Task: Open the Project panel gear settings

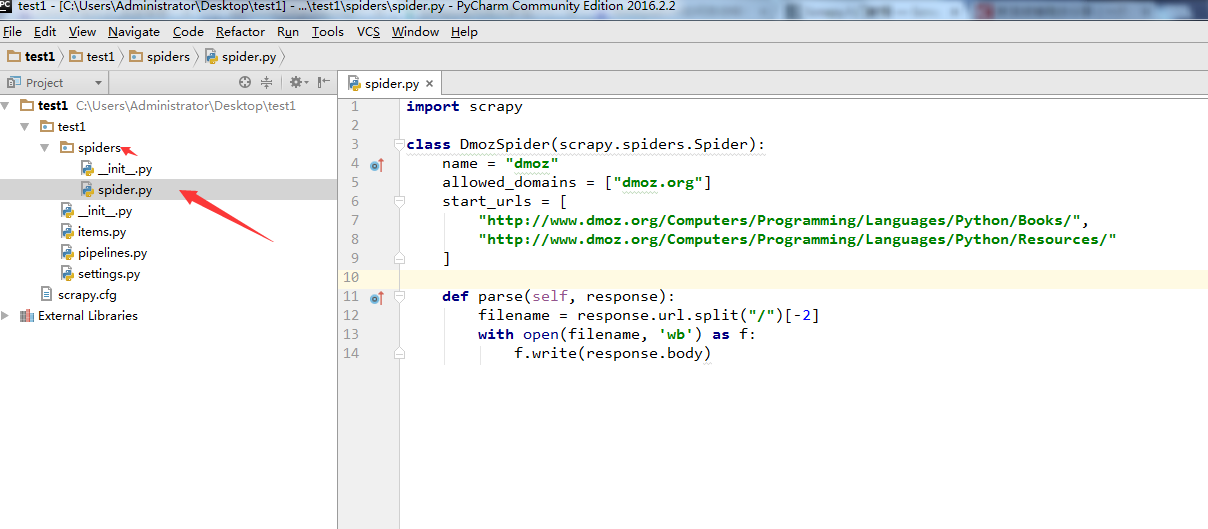Action: coord(296,83)
